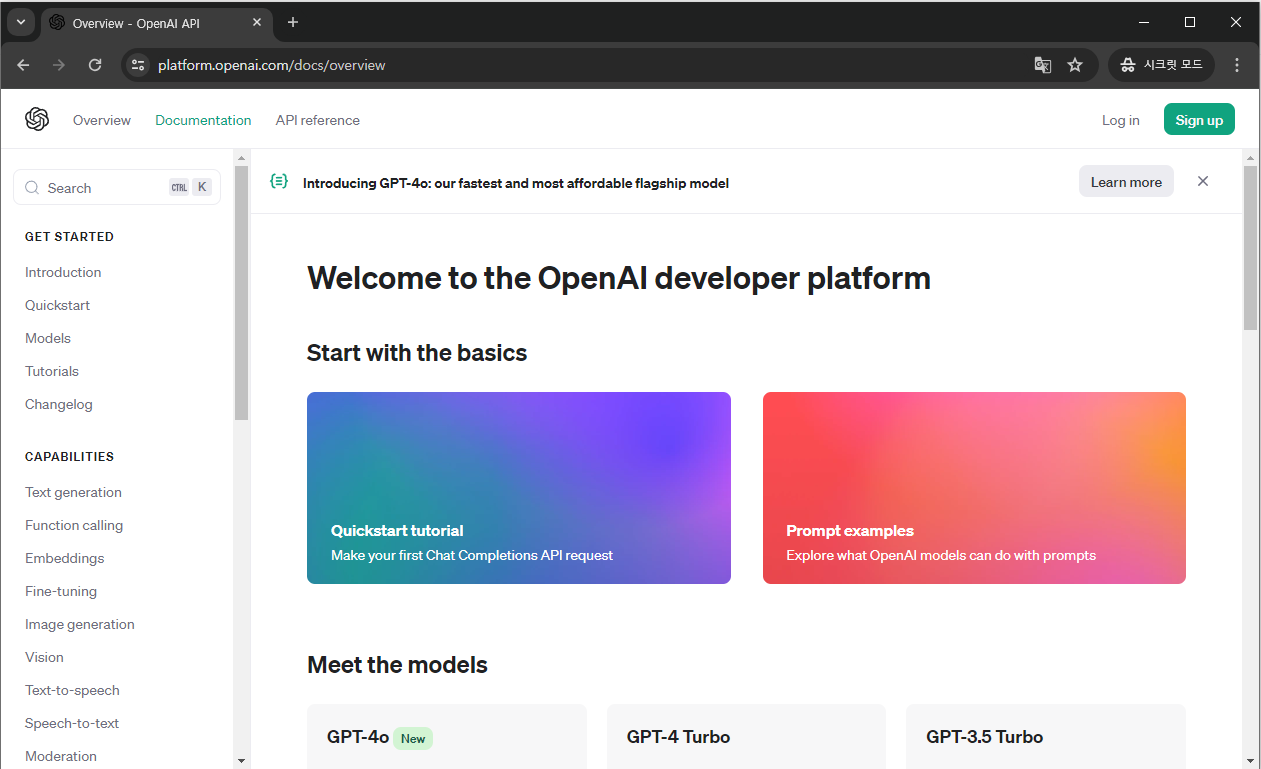Open Embeddings in sidebar
1261x769 pixels.
click(x=65, y=558)
